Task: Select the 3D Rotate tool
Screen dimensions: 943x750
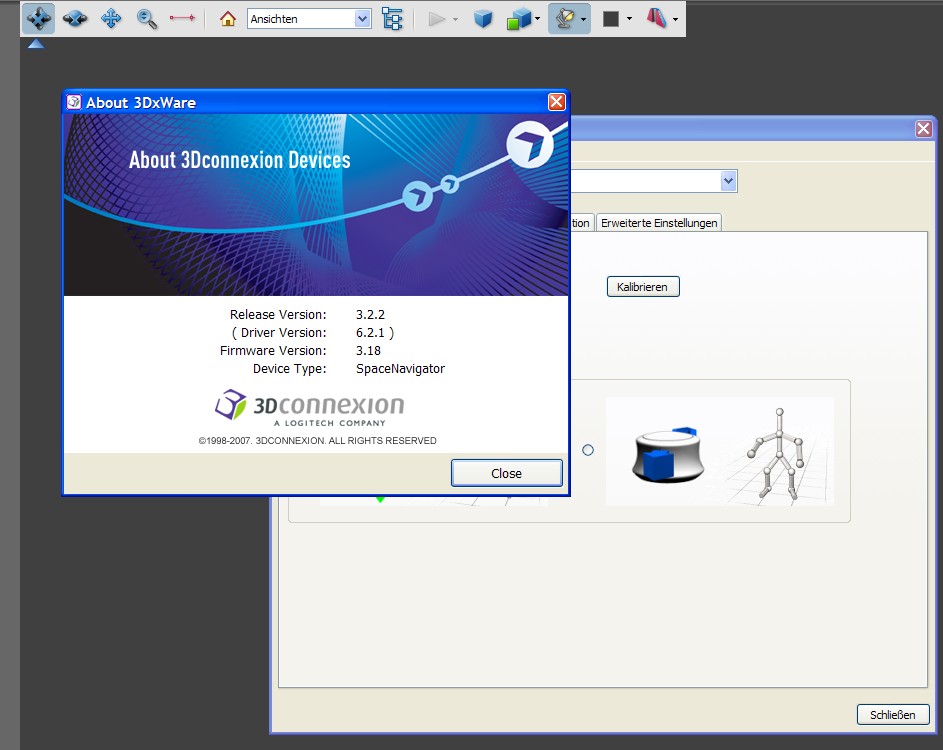Action: tap(39, 19)
